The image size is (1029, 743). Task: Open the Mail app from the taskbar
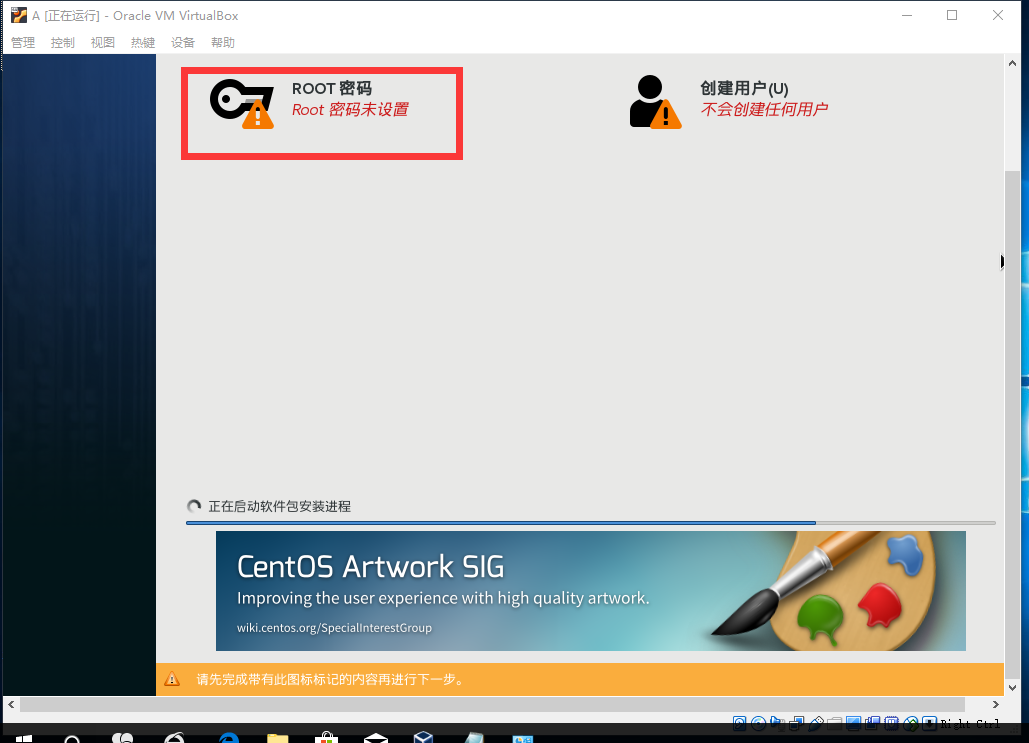coord(375,738)
